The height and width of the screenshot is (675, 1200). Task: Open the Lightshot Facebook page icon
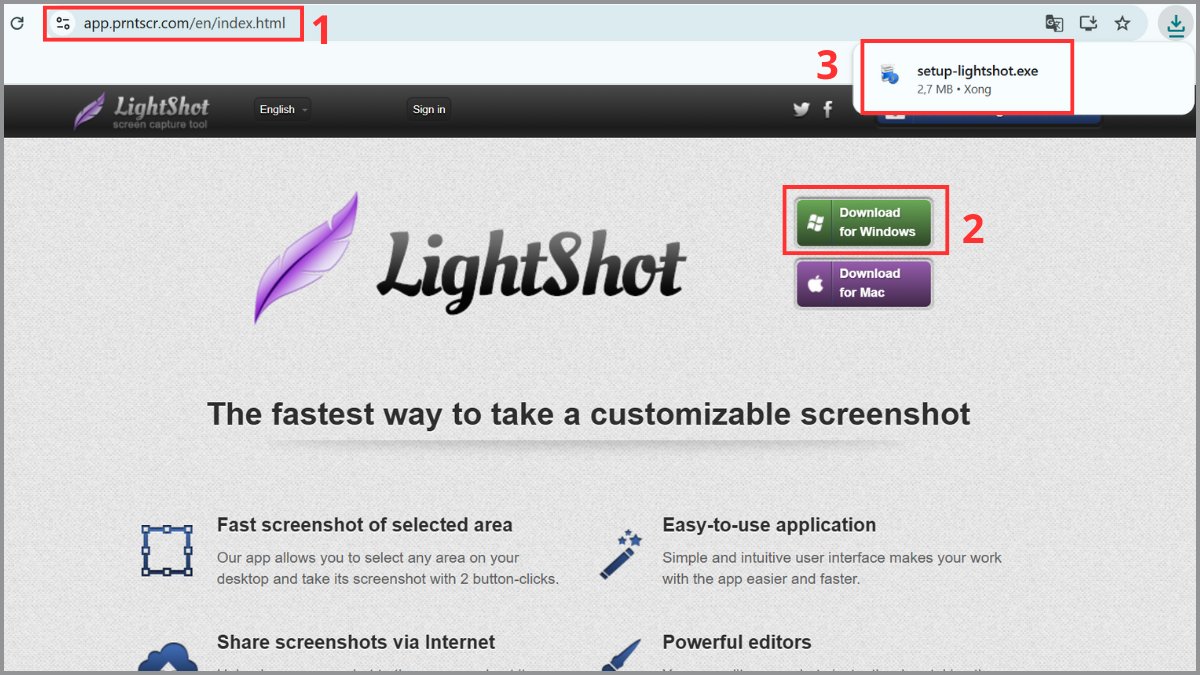[827, 109]
